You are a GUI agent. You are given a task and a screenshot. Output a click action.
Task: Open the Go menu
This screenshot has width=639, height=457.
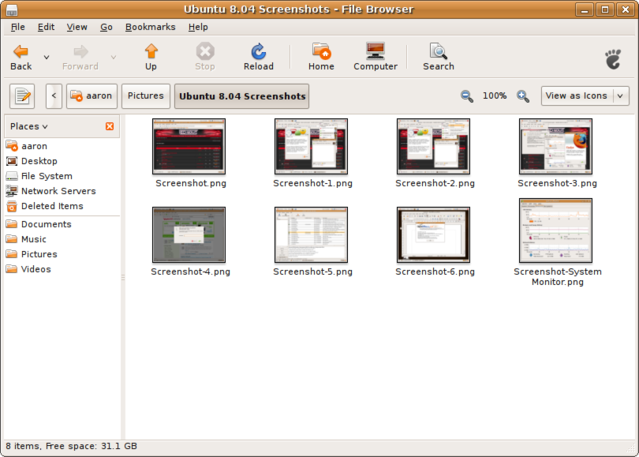pyautogui.click(x=106, y=27)
